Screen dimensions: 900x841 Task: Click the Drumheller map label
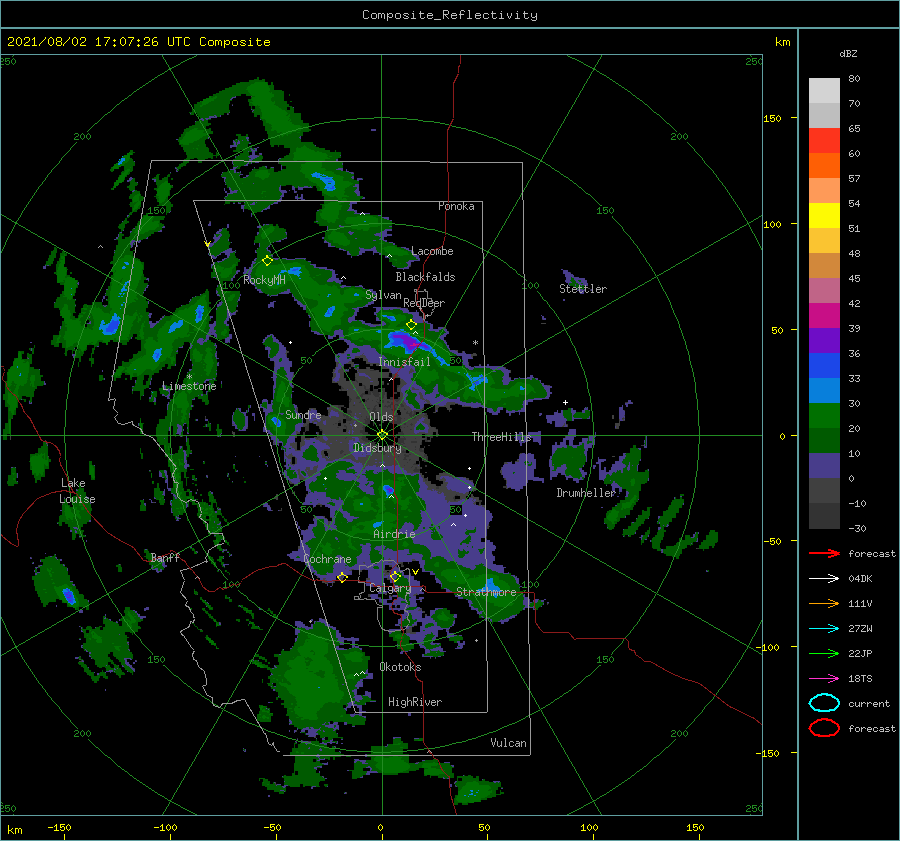586,493
